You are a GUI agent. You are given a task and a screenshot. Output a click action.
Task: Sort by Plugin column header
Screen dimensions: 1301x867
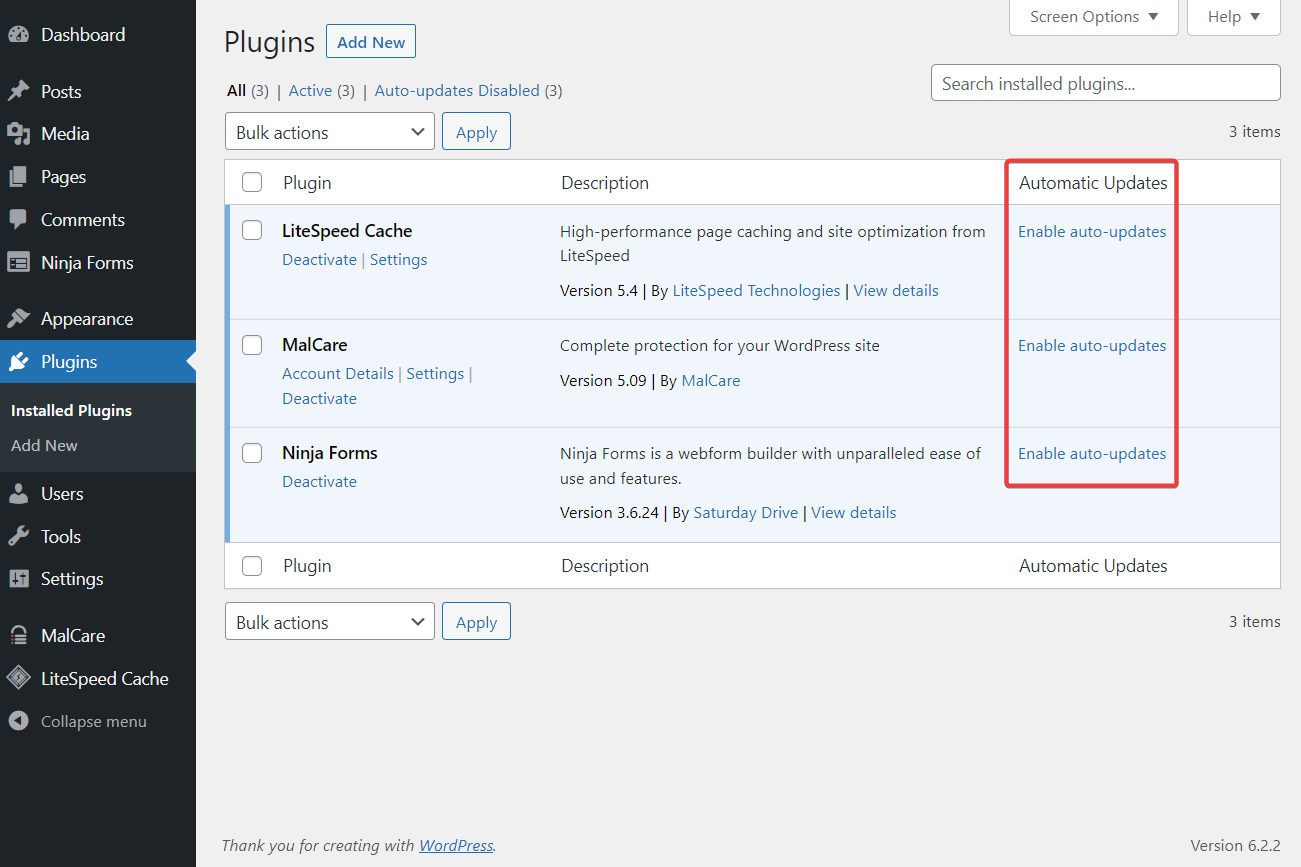[x=307, y=183]
